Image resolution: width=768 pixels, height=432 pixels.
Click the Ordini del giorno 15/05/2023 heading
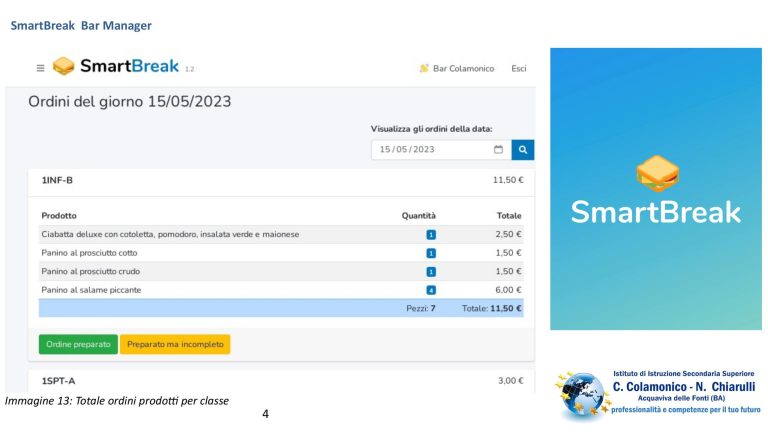[129, 101]
